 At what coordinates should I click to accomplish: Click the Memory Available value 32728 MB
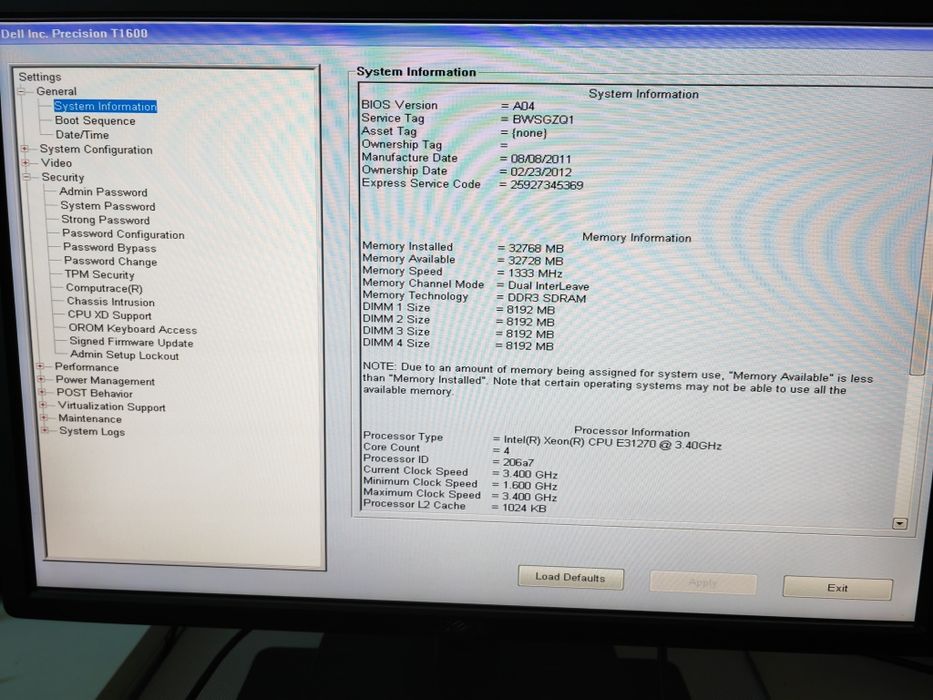click(536, 261)
